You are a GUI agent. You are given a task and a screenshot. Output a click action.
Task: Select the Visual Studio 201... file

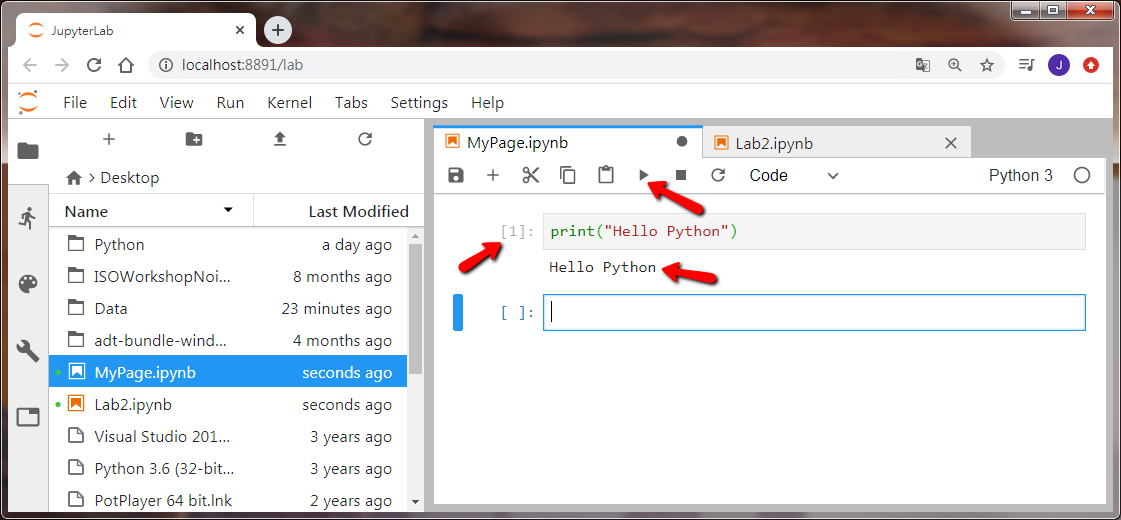coord(228,437)
